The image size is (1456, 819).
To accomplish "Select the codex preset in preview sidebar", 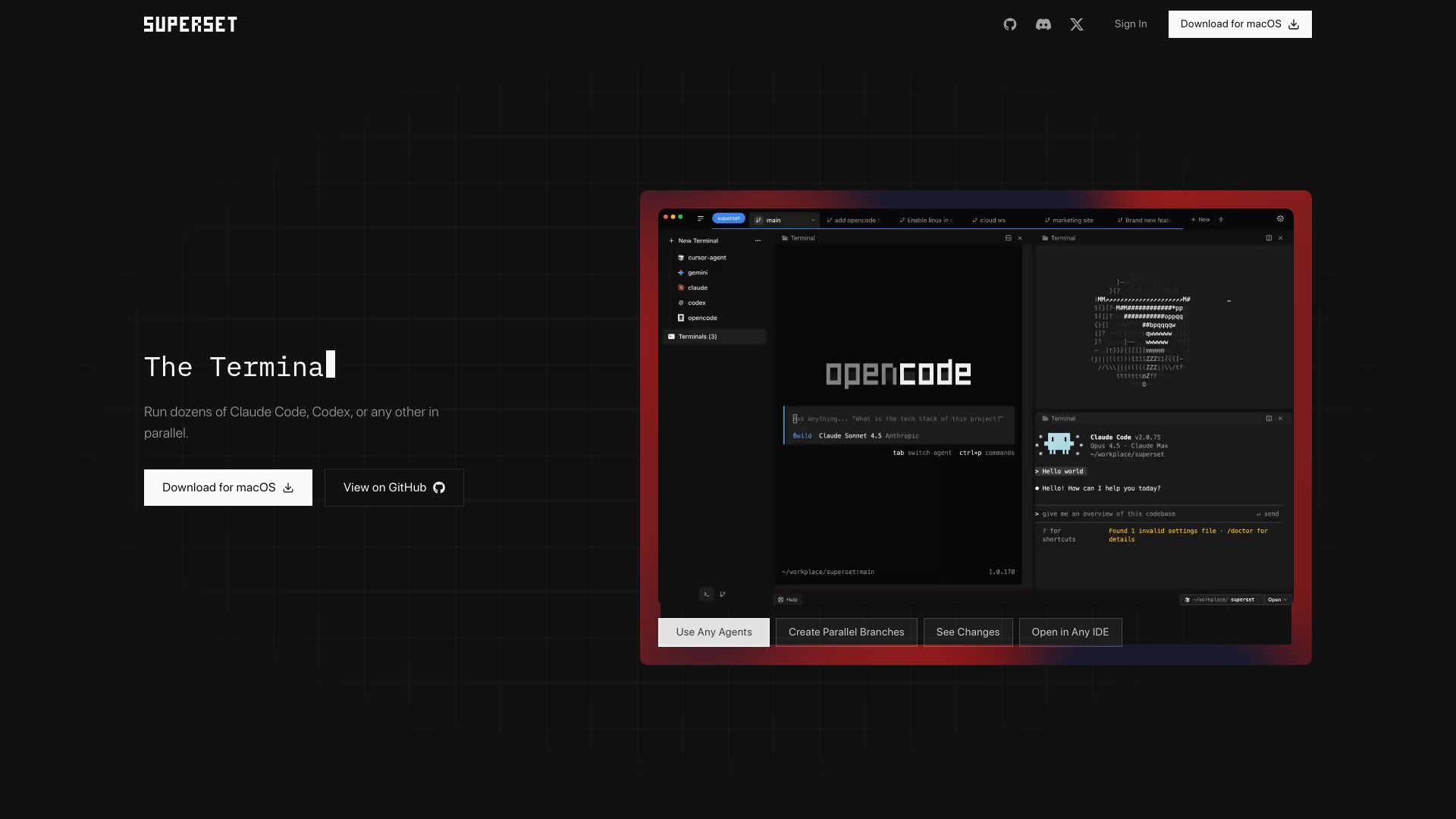I will click(x=692, y=303).
